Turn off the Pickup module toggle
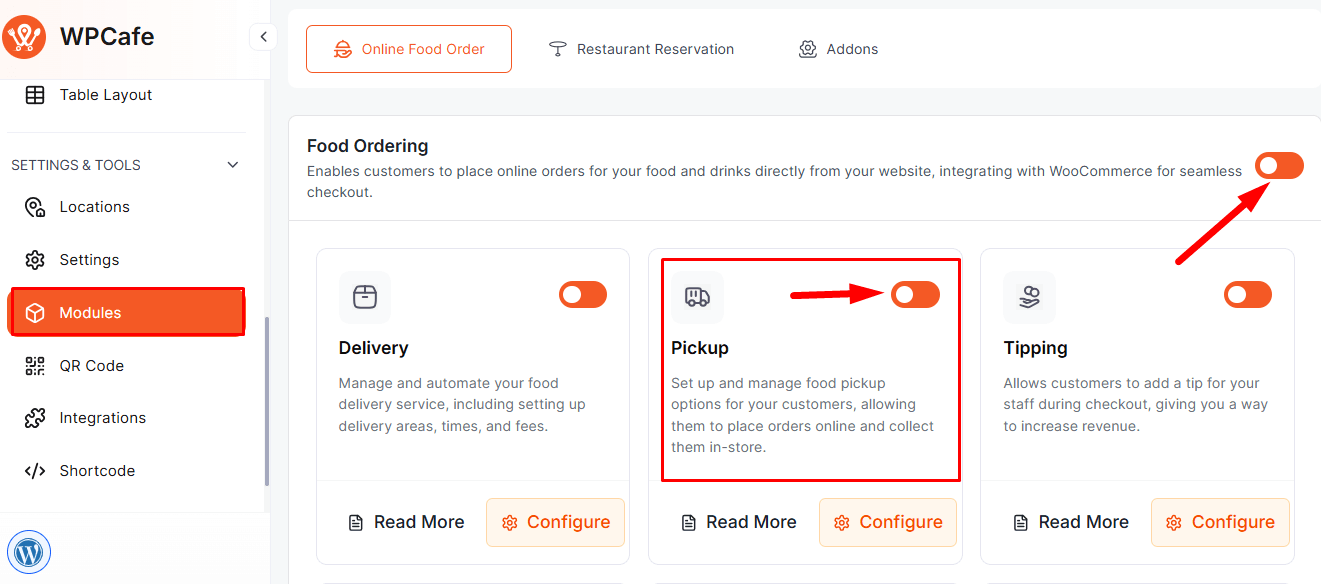This screenshot has width=1321, height=584. click(915, 294)
